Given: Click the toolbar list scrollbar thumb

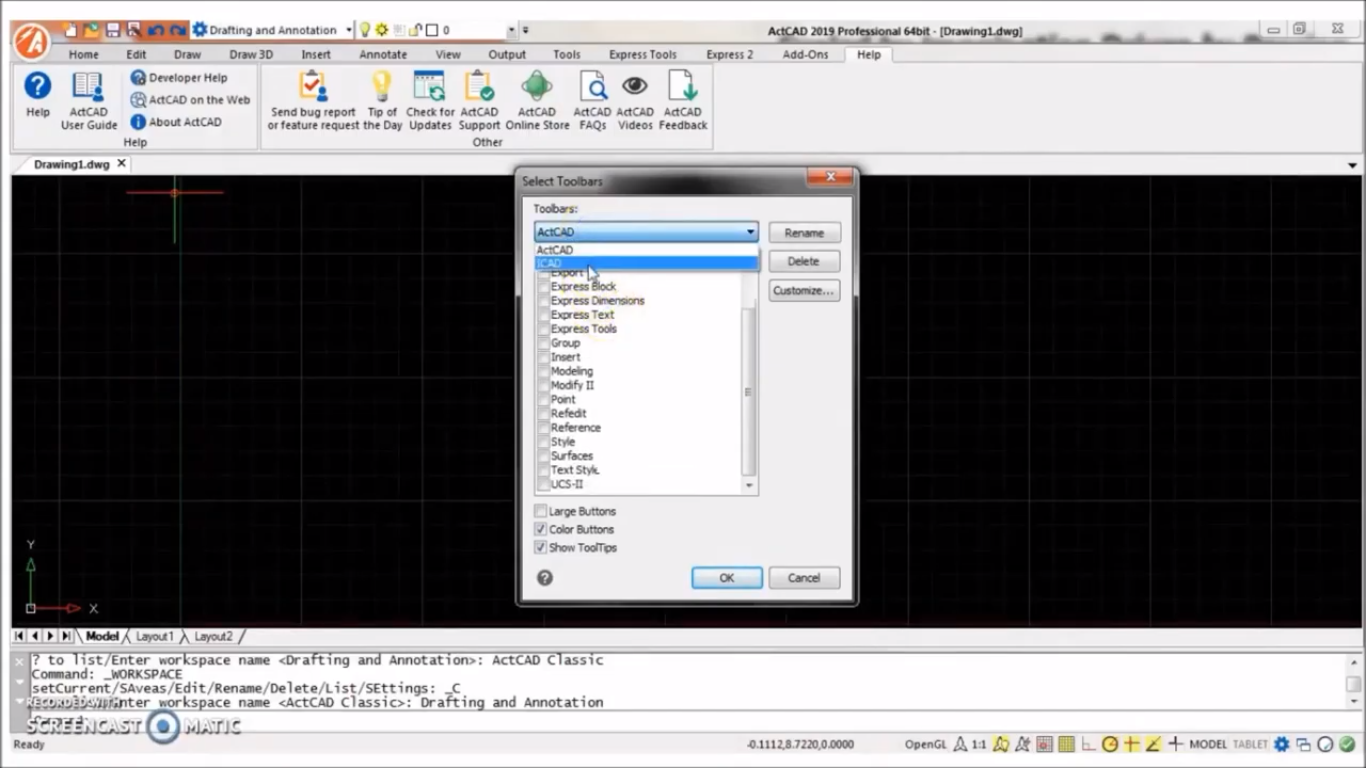Looking at the screenshot, I should coord(749,391).
